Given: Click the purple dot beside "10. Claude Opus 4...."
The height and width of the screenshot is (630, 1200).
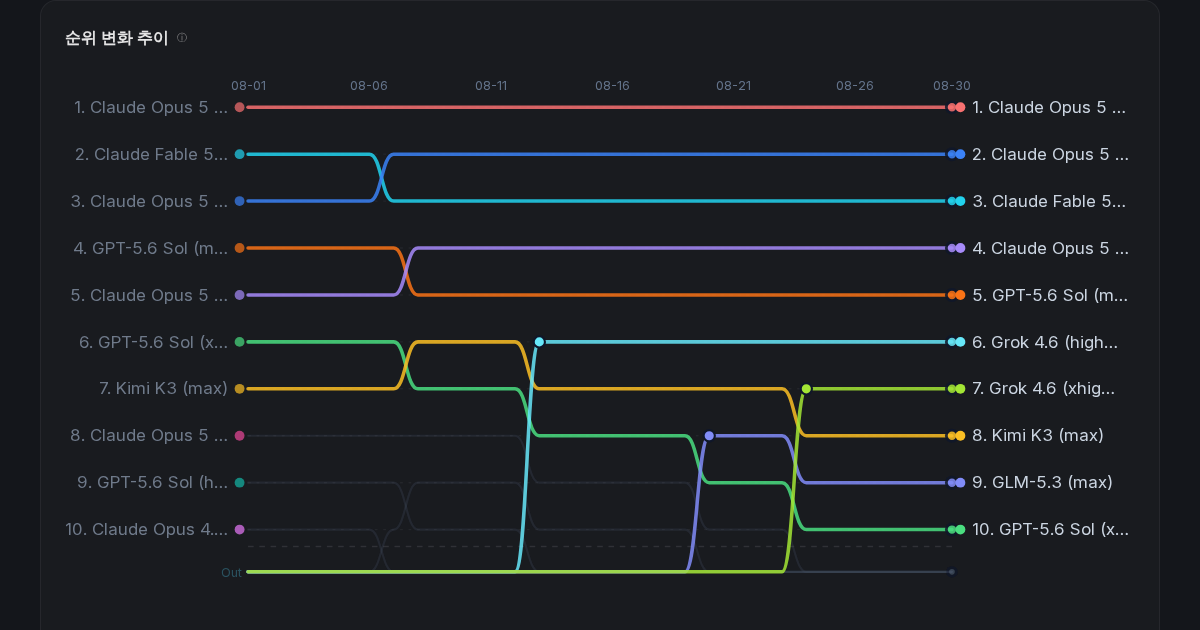Looking at the screenshot, I should [x=239, y=529].
